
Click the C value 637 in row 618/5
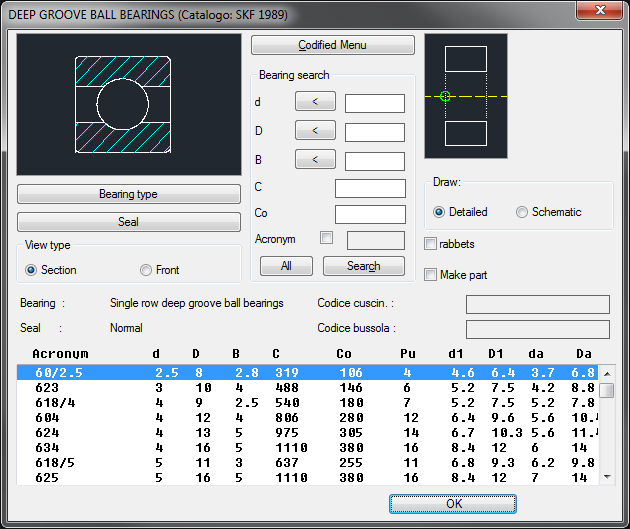click(x=287, y=463)
